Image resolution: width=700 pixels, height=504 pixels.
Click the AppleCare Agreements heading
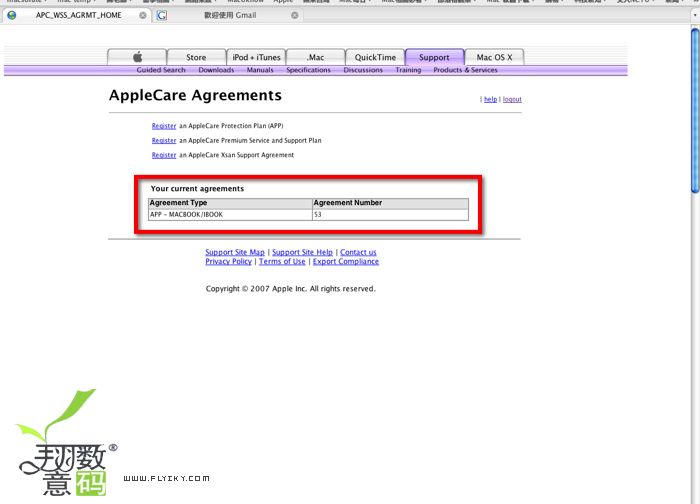[195, 95]
